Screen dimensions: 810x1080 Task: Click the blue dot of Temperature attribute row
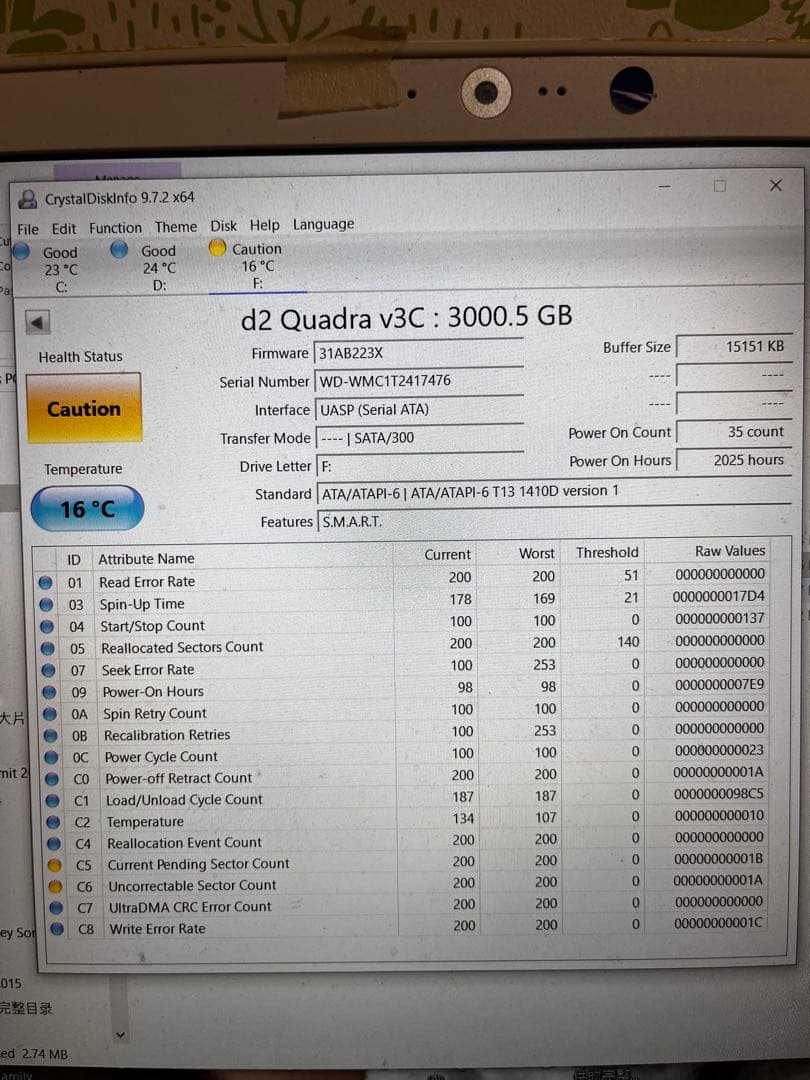[x=53, y=822]
